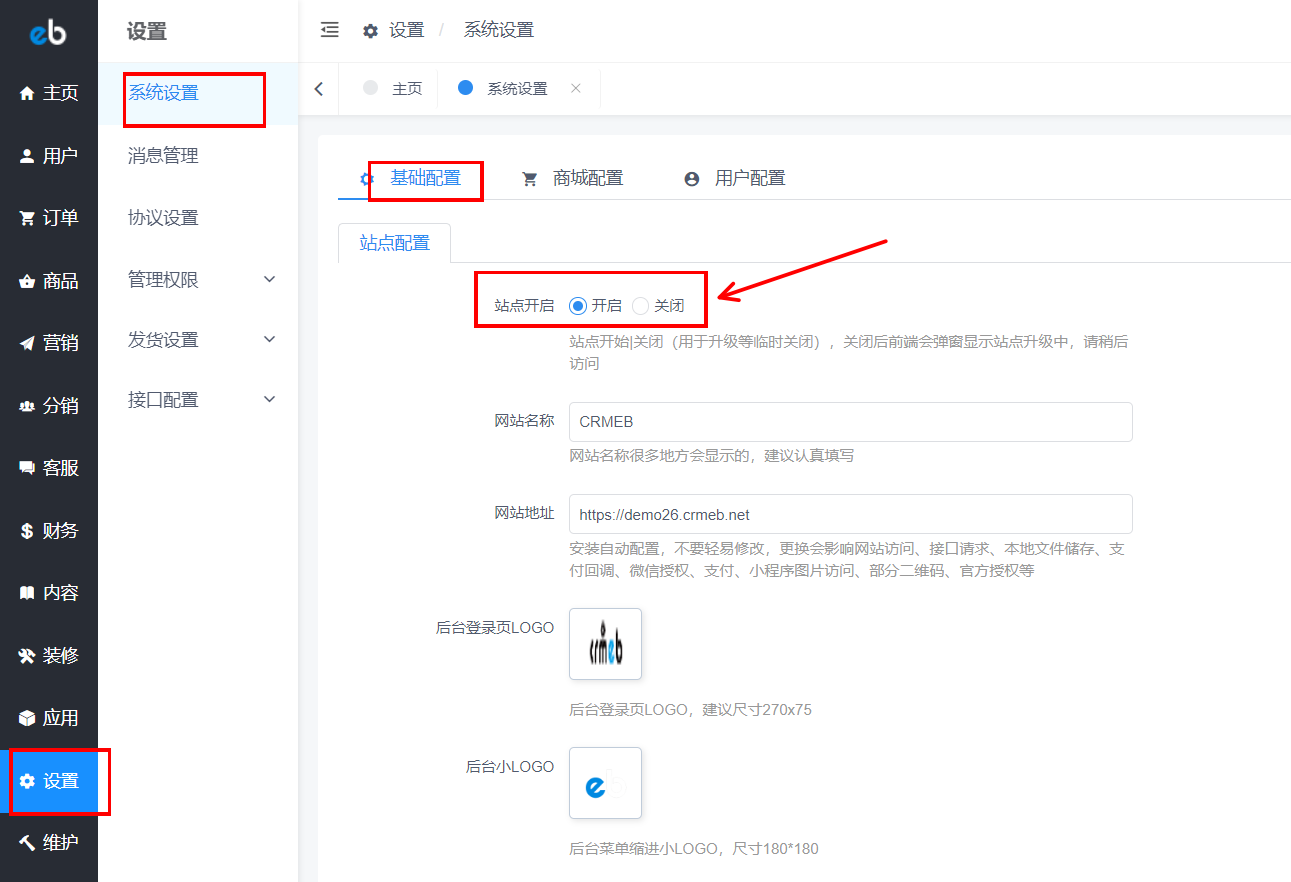Click the 后台登录页LOGO thumbnail
Screen dimensions: 1291x882
tap(605, 644)
